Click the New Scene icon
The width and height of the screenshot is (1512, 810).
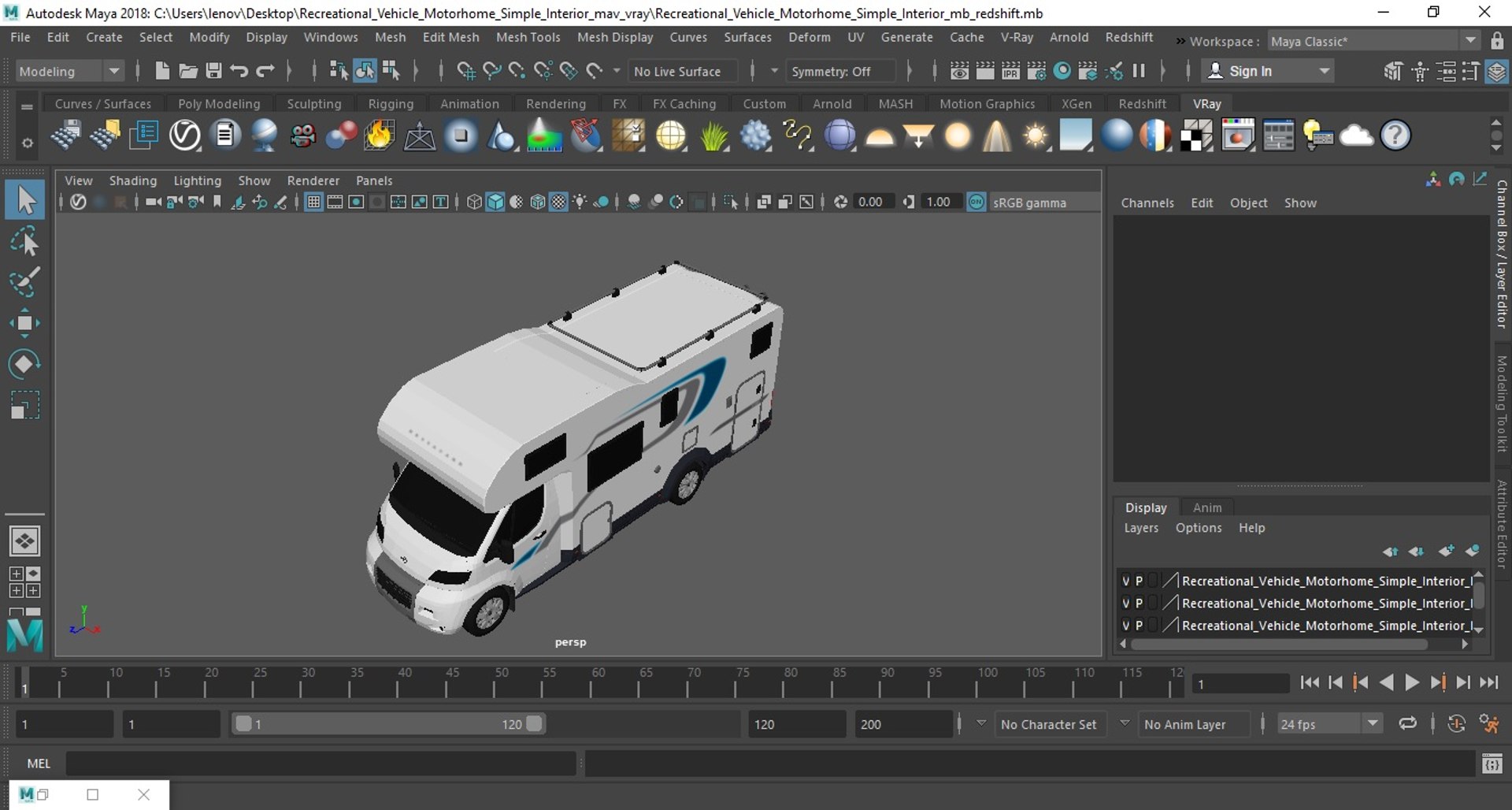tap(161, 71)
